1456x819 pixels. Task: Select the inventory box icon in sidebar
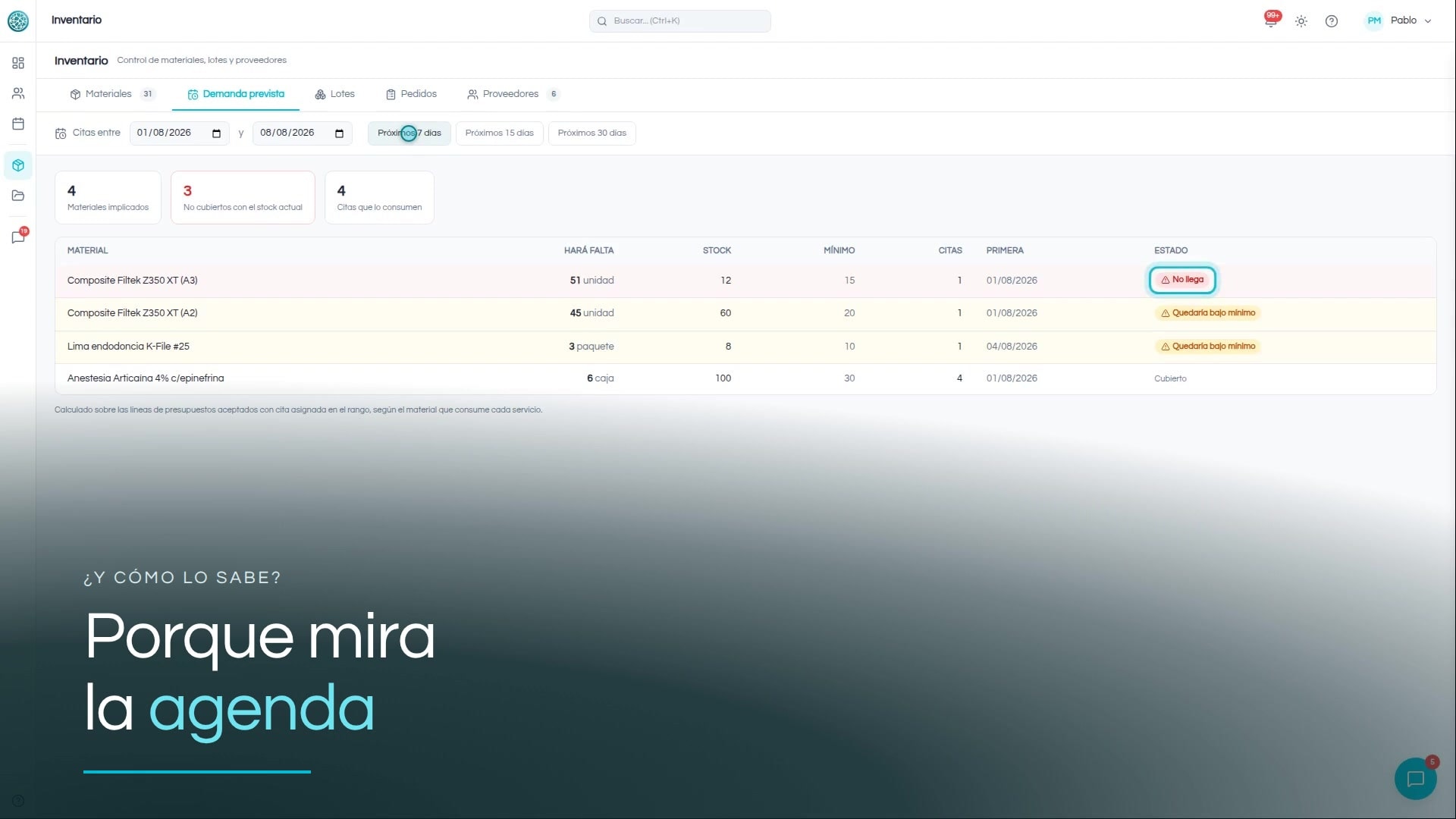point(18,165)
